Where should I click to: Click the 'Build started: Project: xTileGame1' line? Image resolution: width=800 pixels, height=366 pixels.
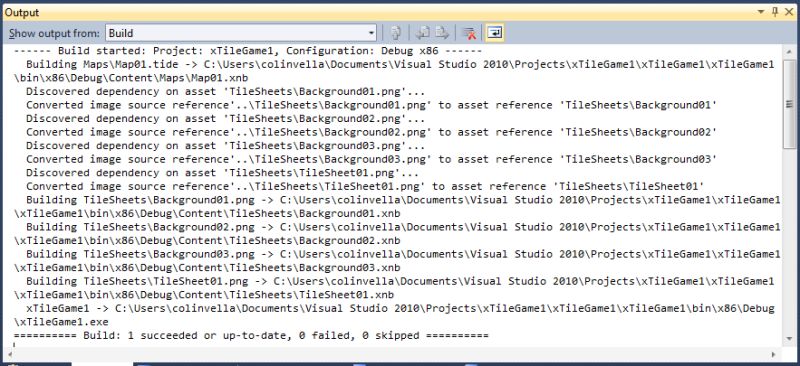click(247, 51)
